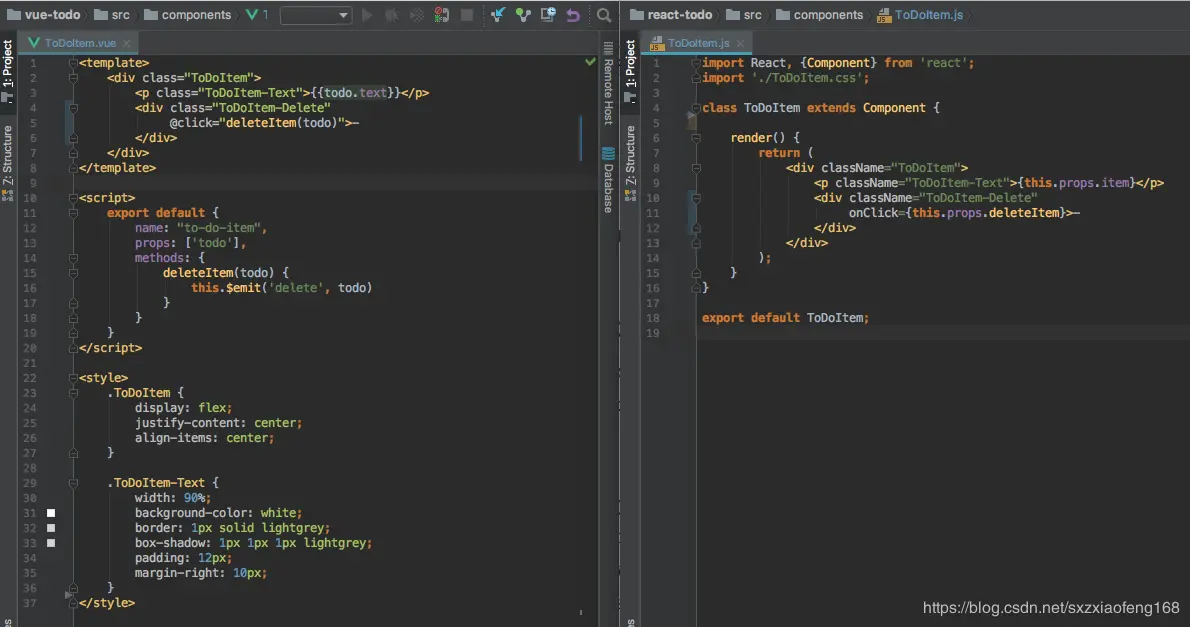Collapse the <script> fold marker on line 10
The width and height of the screenshot is (1190, 627).
pos(73,198)
